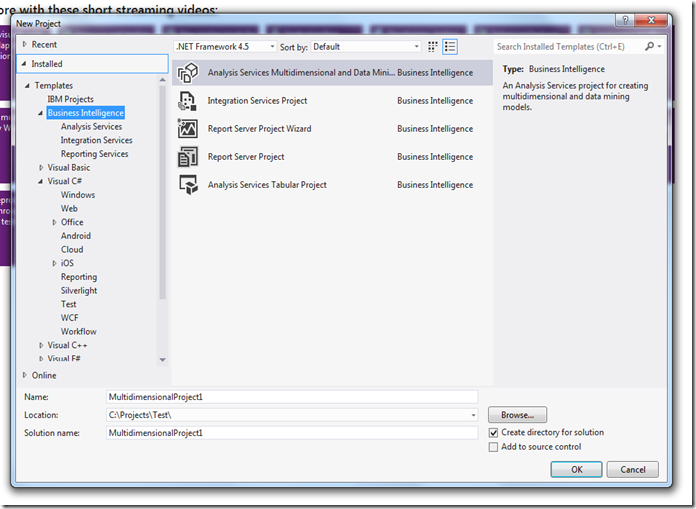Screen dimensions: 696x509
Task: Select the Analysis Services Multidimensional project icon
Action: point(188,73)
